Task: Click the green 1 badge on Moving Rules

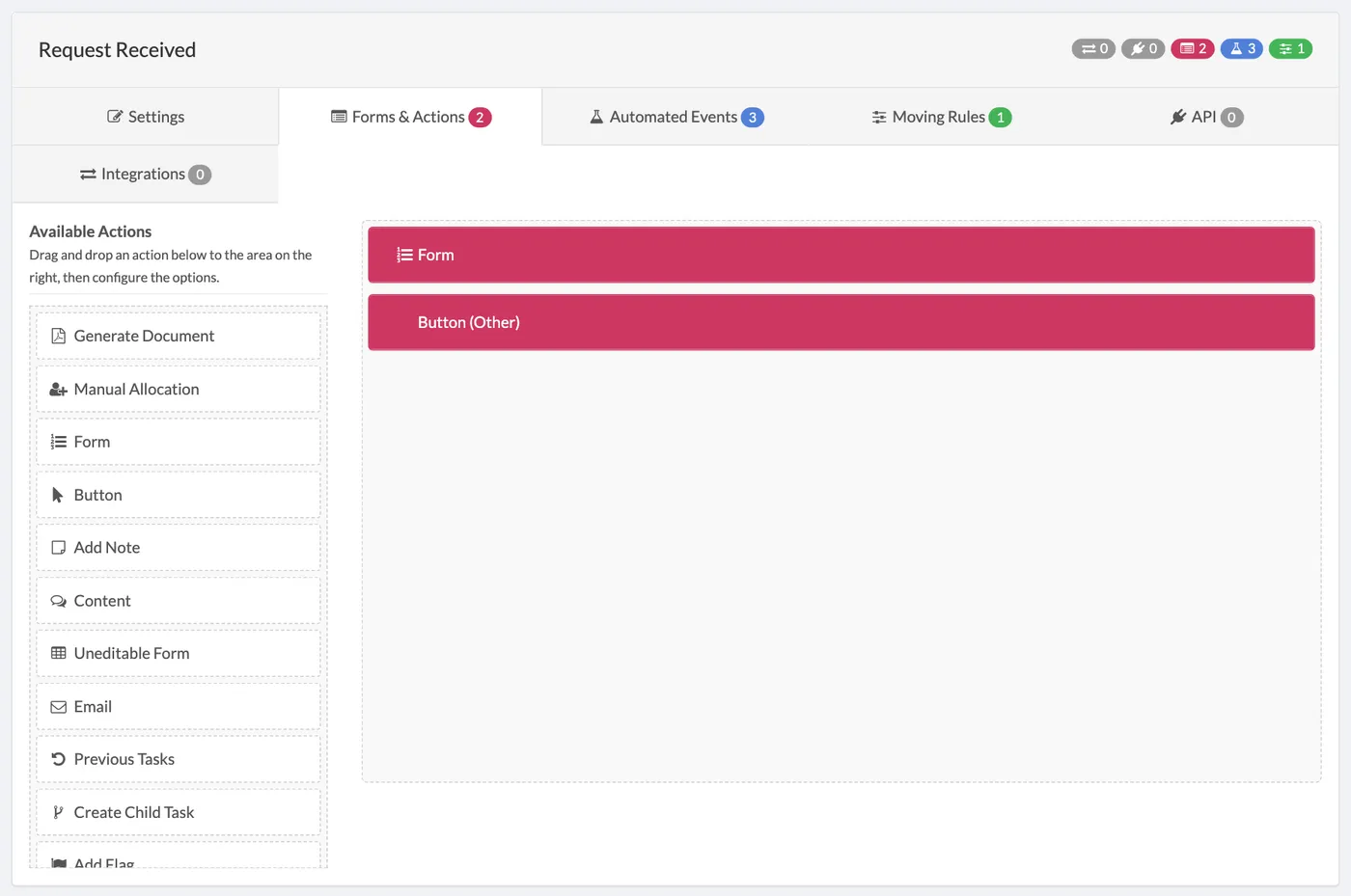Action: pyautogui.click(x=1001, y=118)
